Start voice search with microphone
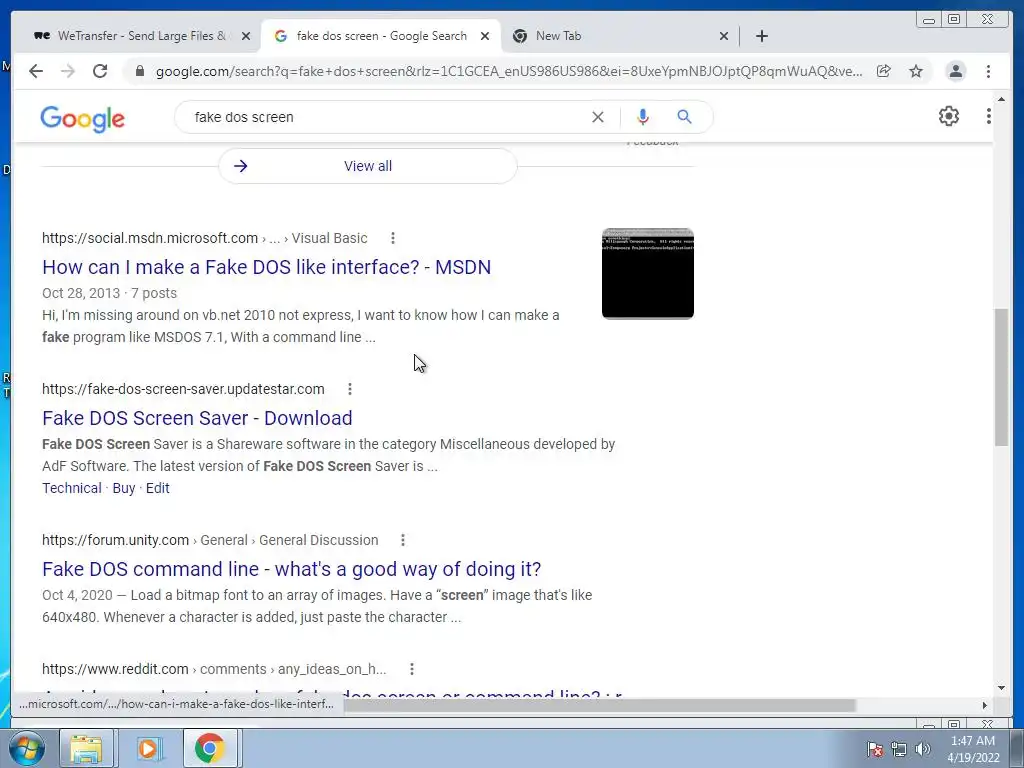Image resolution: width=1024 pixels, height=768 pixels. (643, 117)
